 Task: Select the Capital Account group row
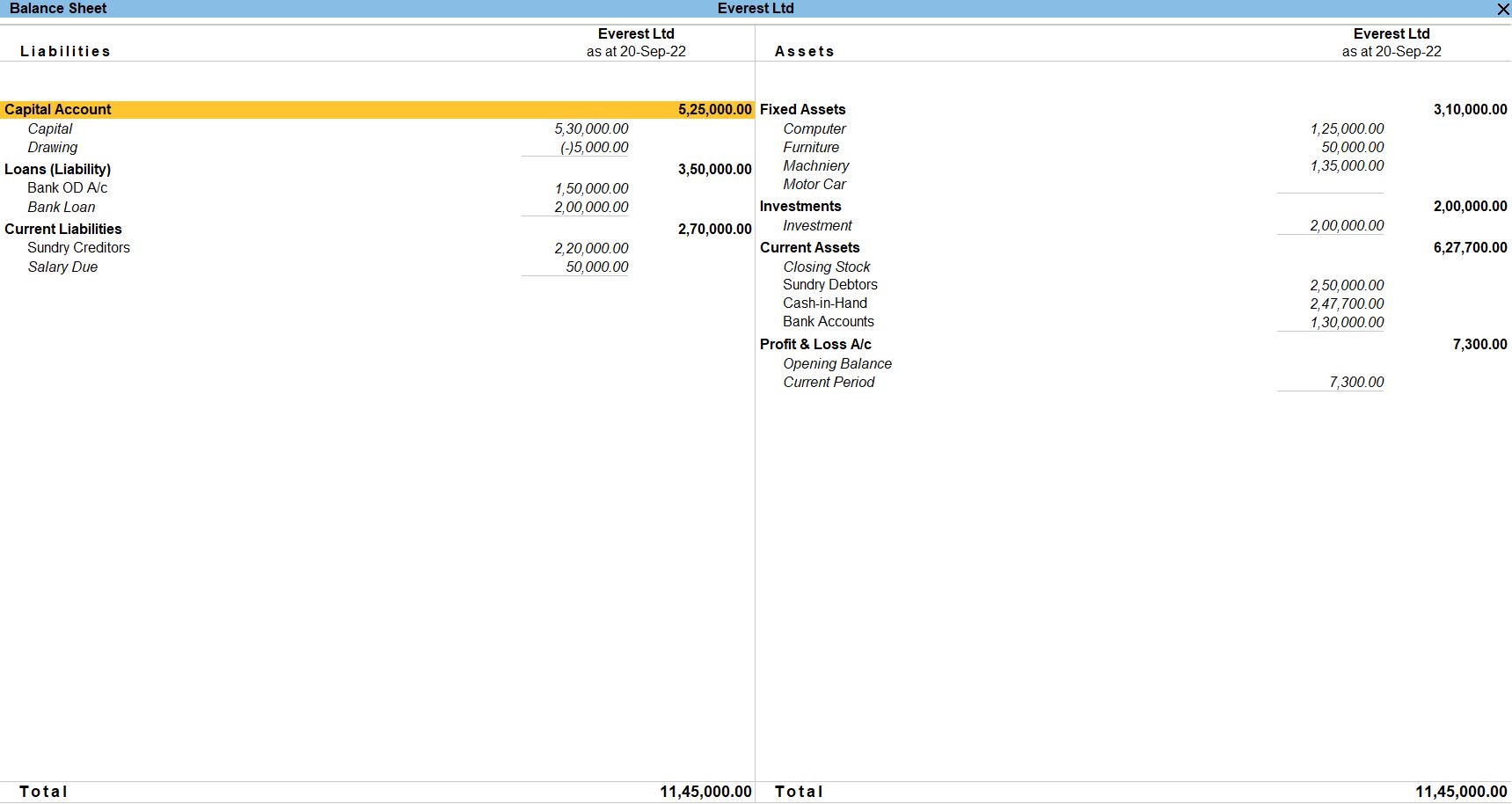(x=377, y=110)
